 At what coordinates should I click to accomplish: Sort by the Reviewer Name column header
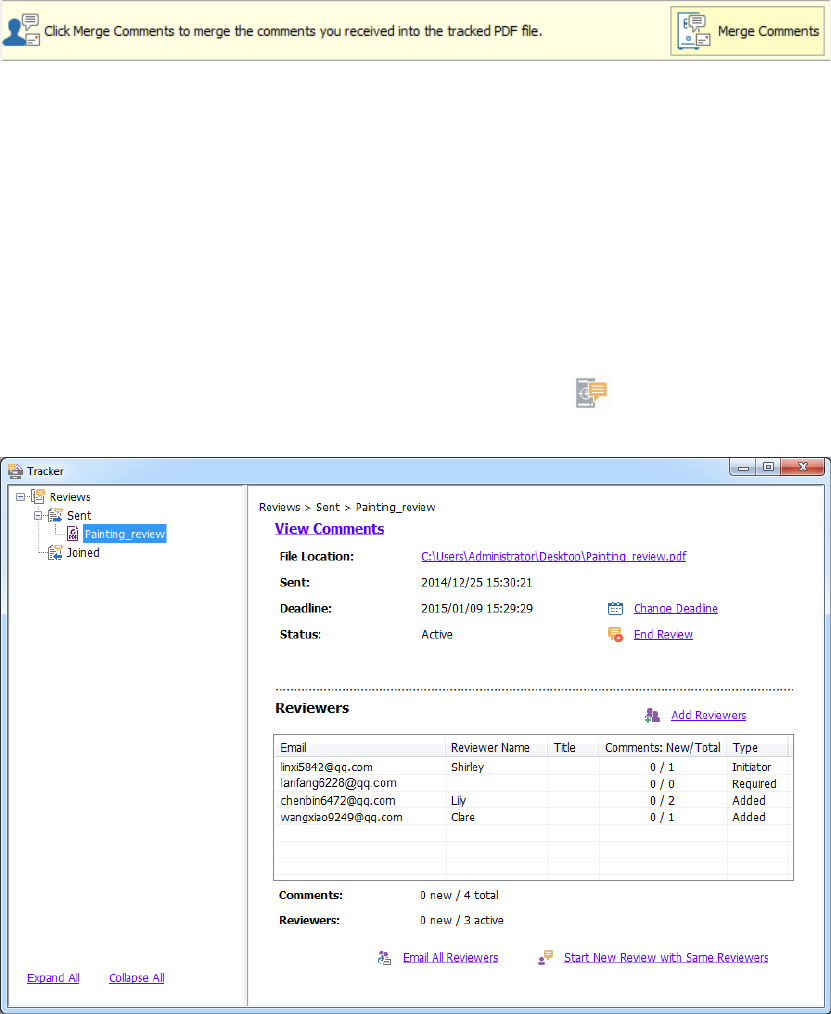pos(497,748)
